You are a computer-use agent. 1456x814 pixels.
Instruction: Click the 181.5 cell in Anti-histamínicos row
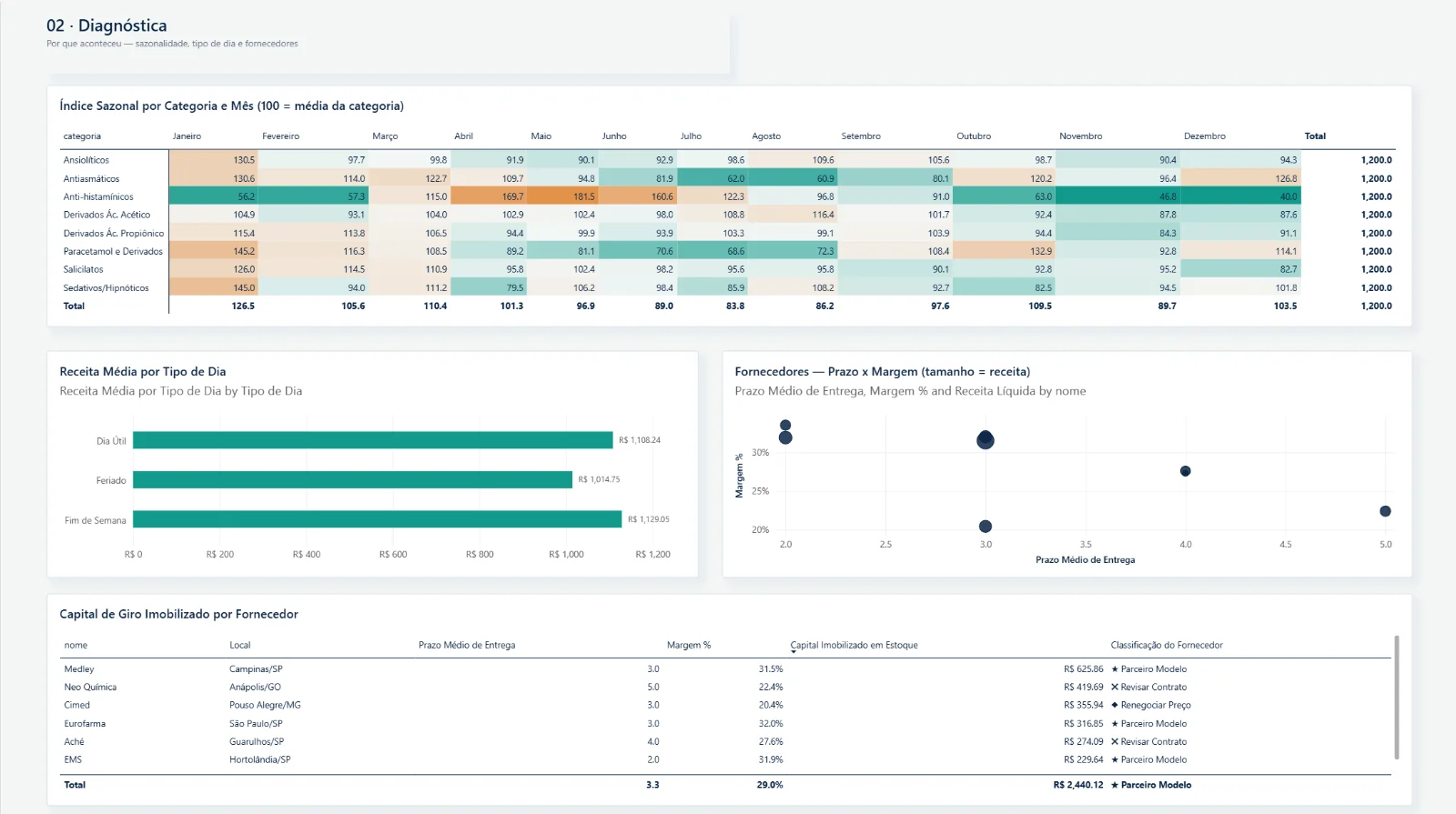tap(563, 196)
